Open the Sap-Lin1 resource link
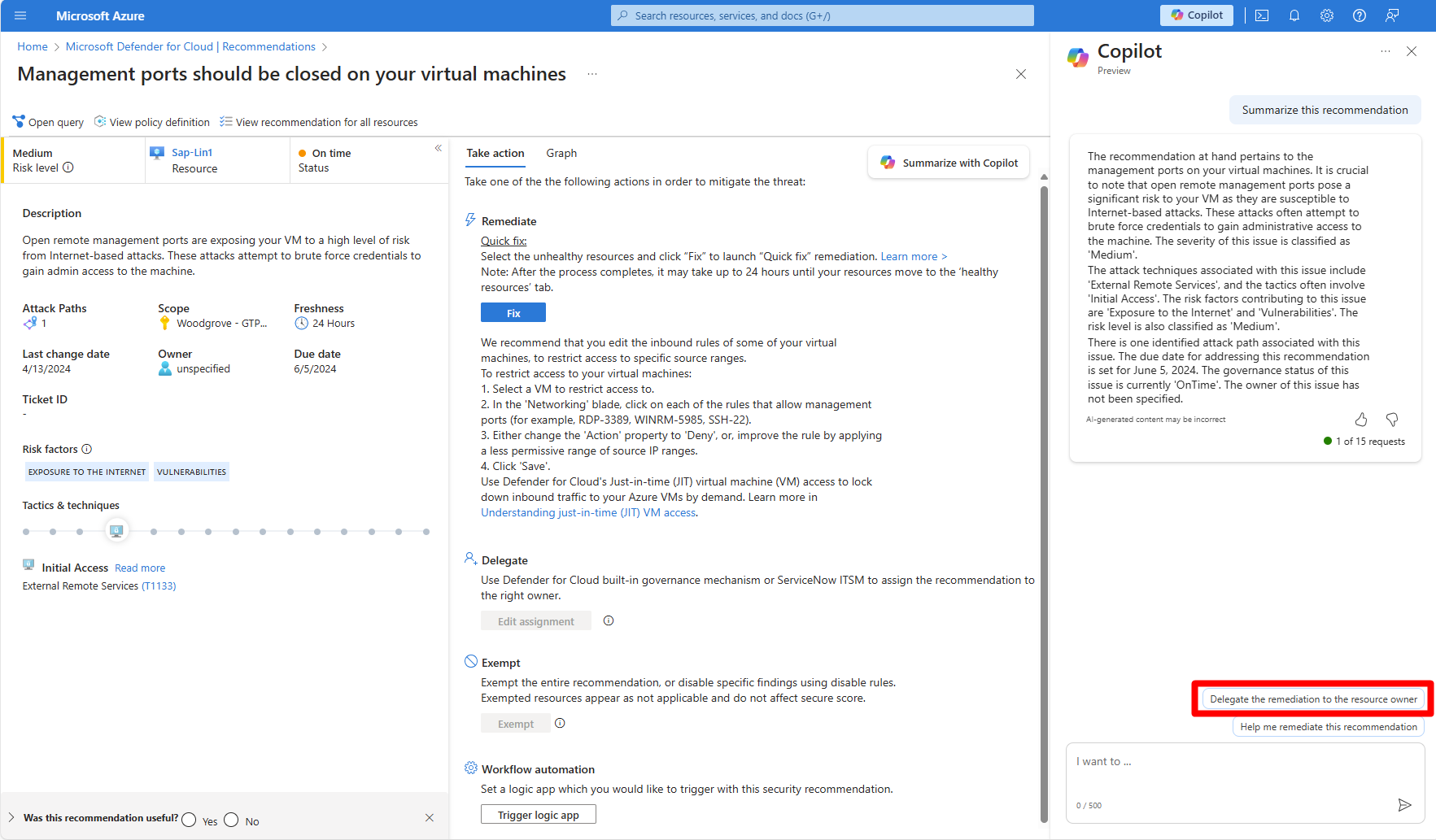This screenshot has width=1436, height=840. (x=192, y=152)
